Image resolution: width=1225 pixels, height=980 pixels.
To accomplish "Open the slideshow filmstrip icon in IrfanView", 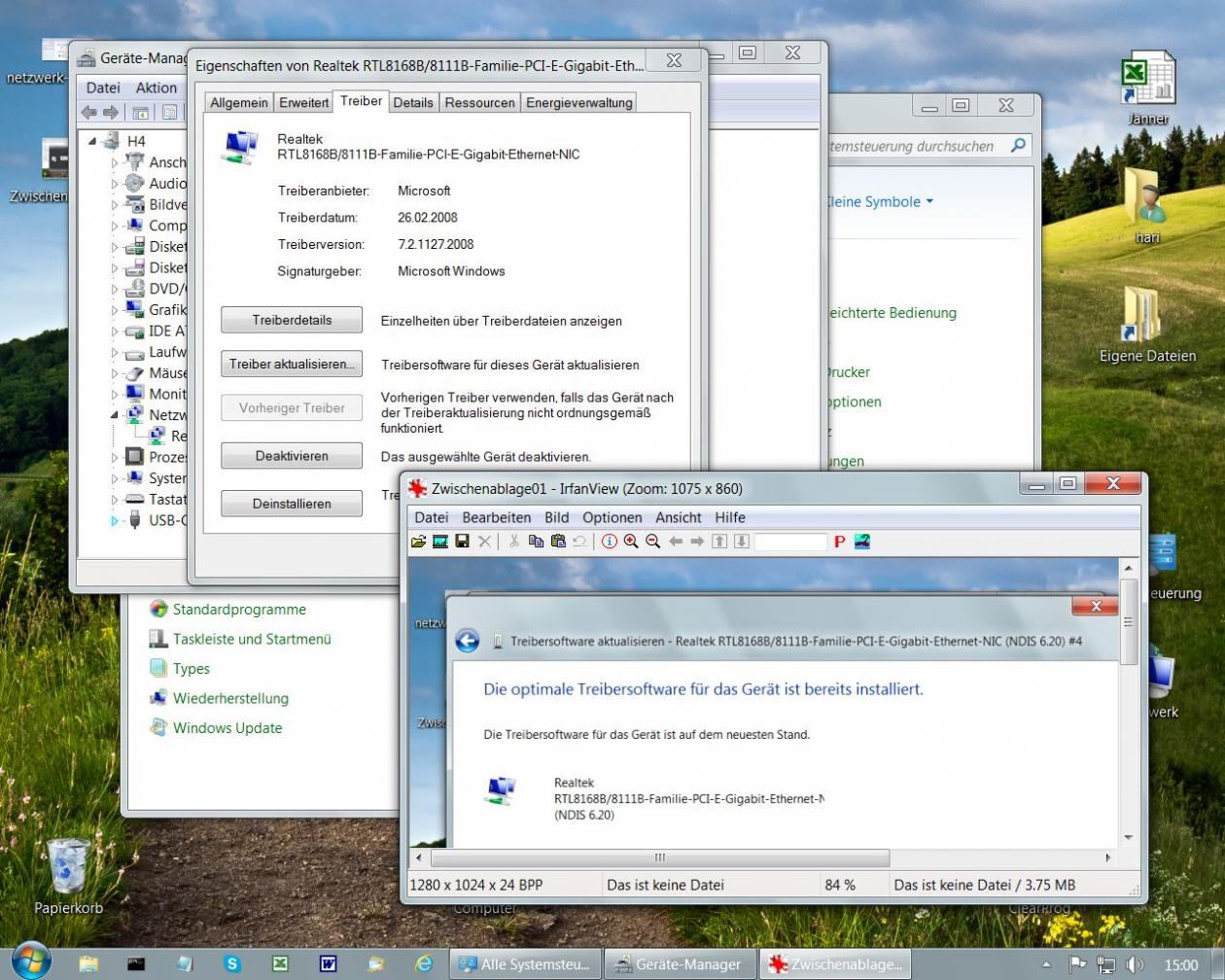I will 440,542.
